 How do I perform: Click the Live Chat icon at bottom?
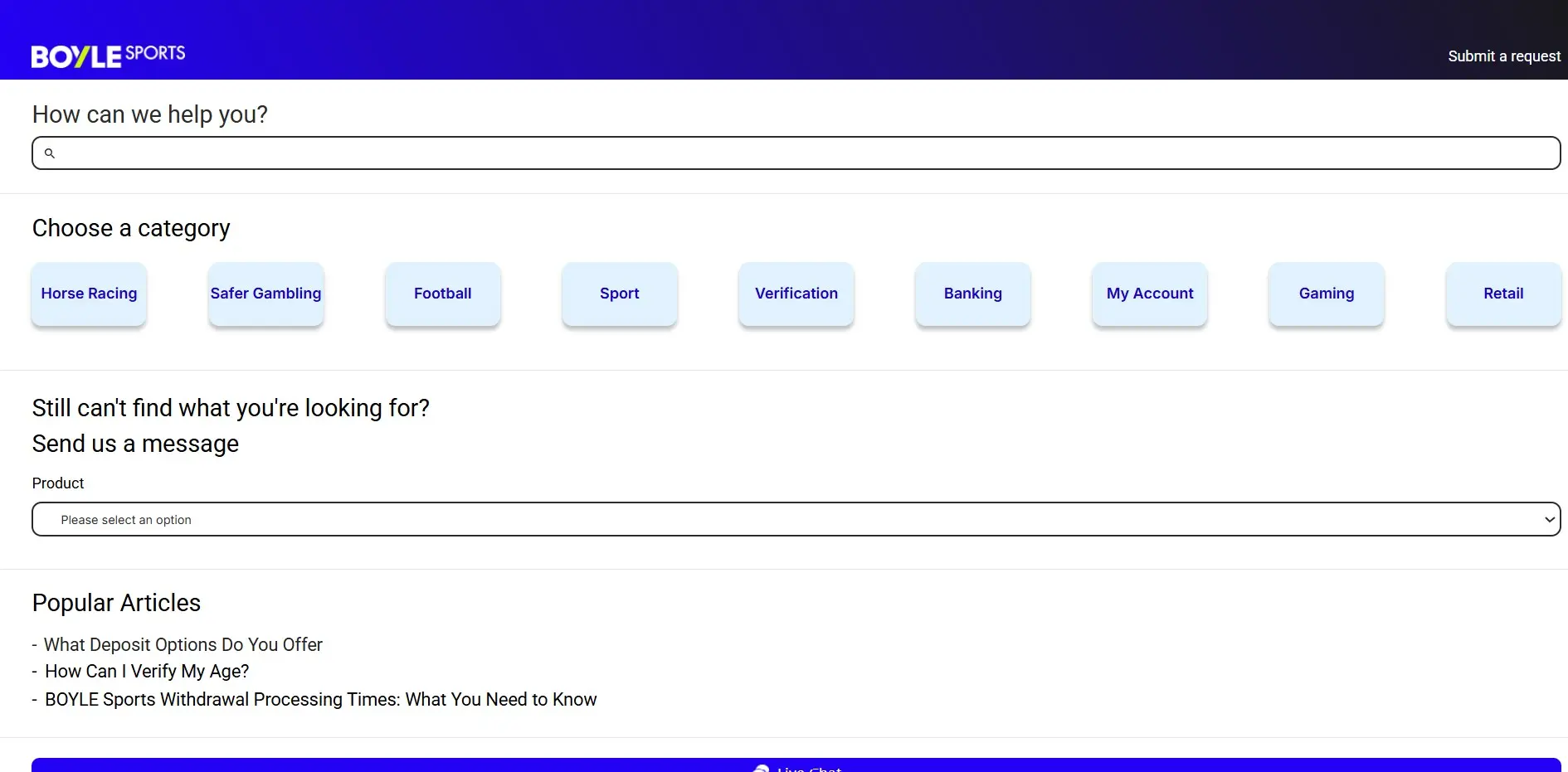click(x=761, y=768)
